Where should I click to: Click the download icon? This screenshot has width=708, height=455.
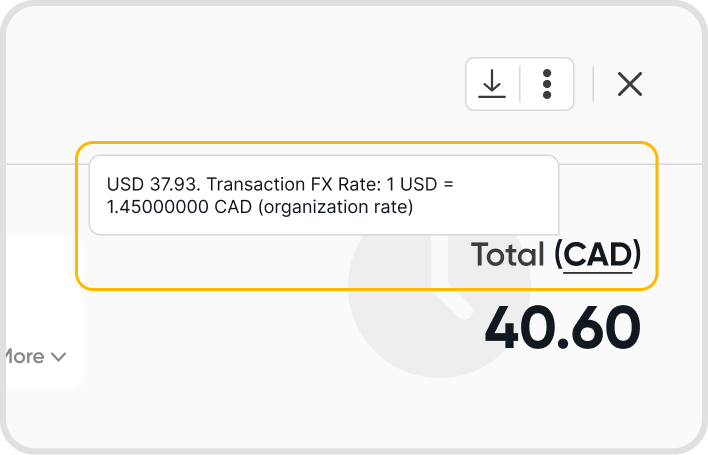[491, 84]
